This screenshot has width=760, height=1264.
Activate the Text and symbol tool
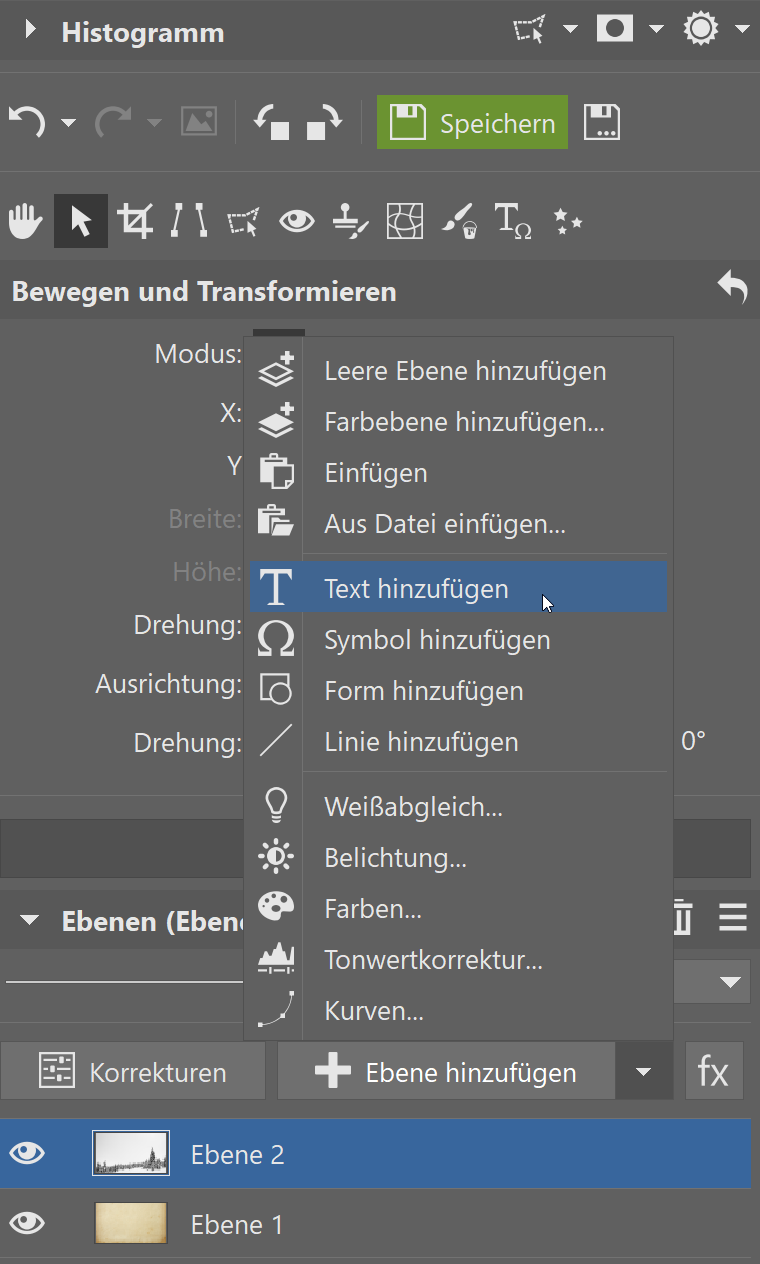tap(511, 220)
